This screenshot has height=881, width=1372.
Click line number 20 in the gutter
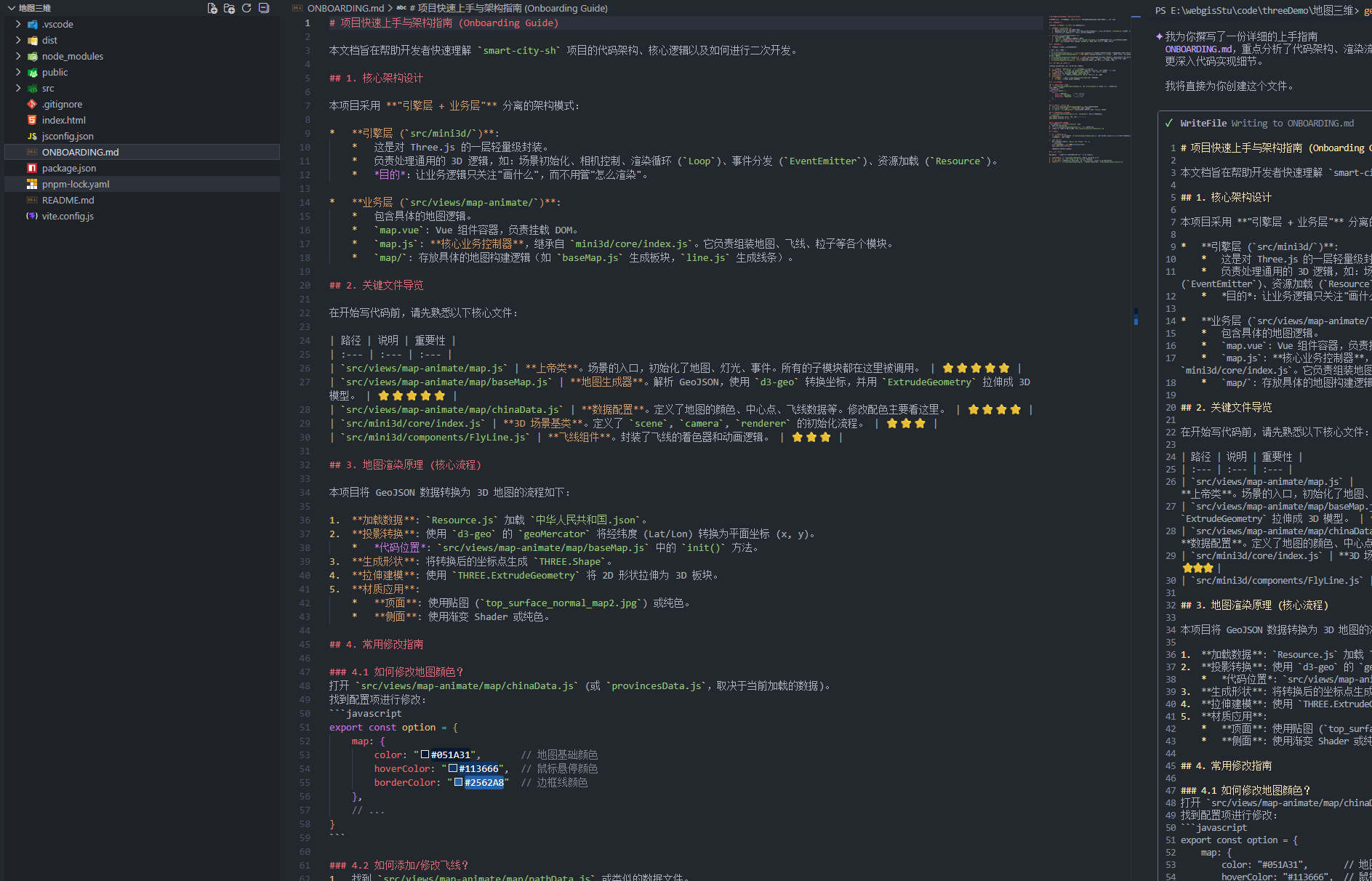305,285
